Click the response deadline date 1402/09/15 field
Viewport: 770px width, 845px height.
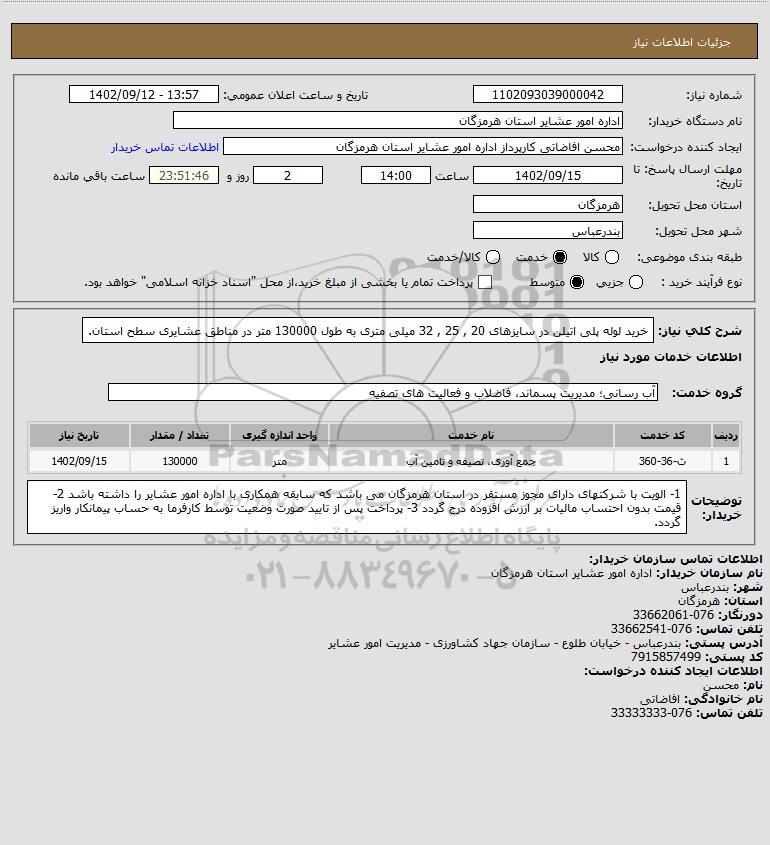point(547,176)
